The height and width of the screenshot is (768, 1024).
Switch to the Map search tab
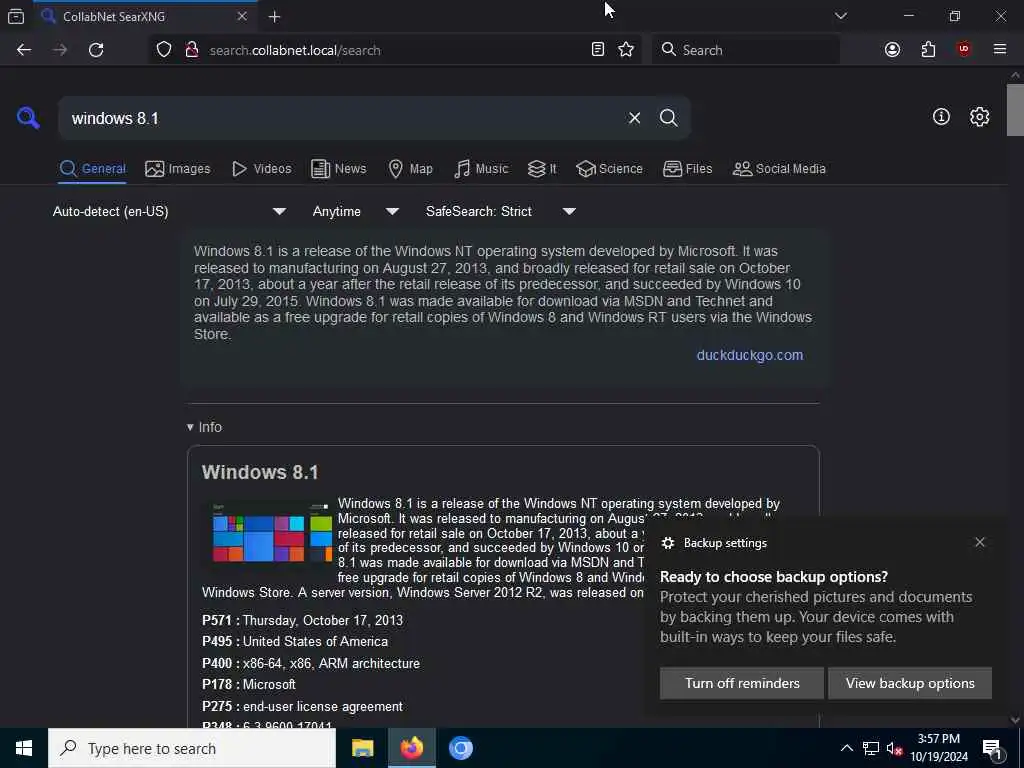[x=410, y=168]
